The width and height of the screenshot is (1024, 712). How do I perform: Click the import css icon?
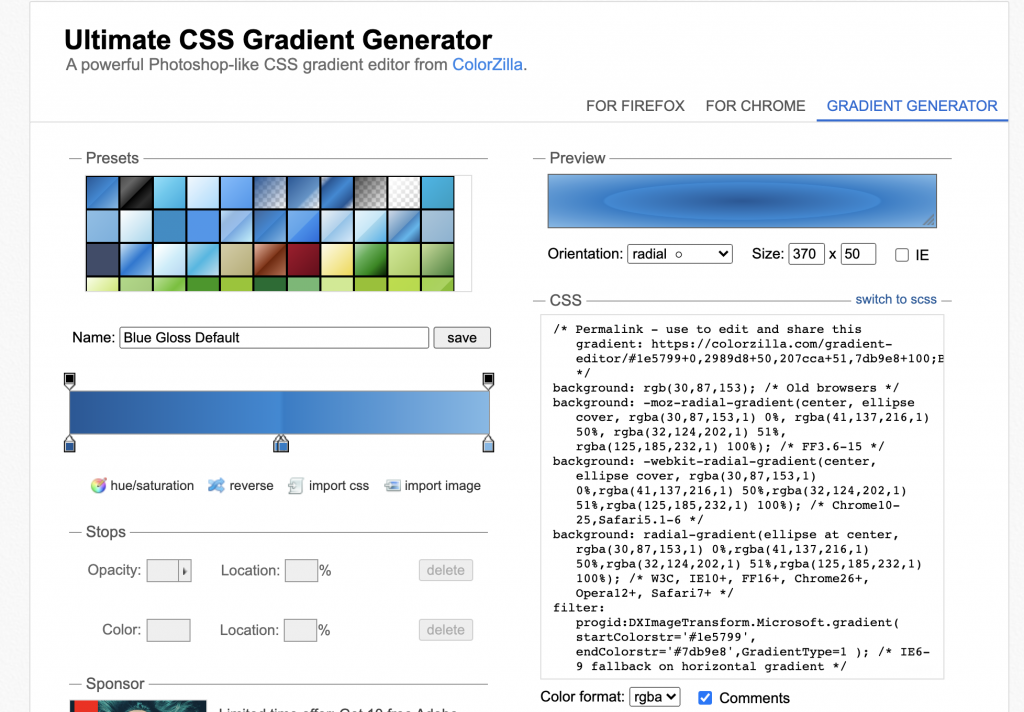pos(295,485)
